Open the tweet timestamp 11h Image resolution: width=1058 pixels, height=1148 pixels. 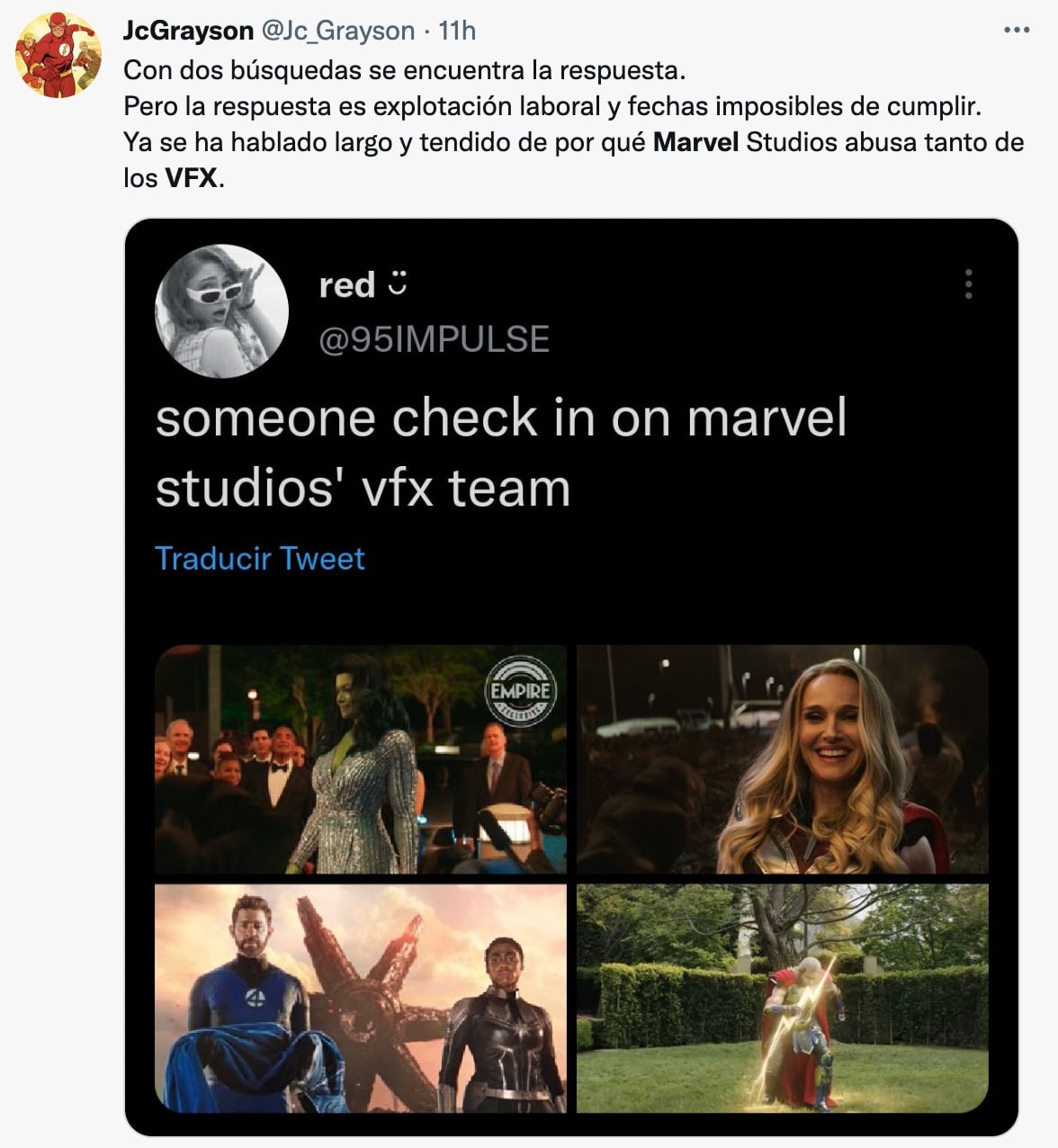(x=455, y=30)
